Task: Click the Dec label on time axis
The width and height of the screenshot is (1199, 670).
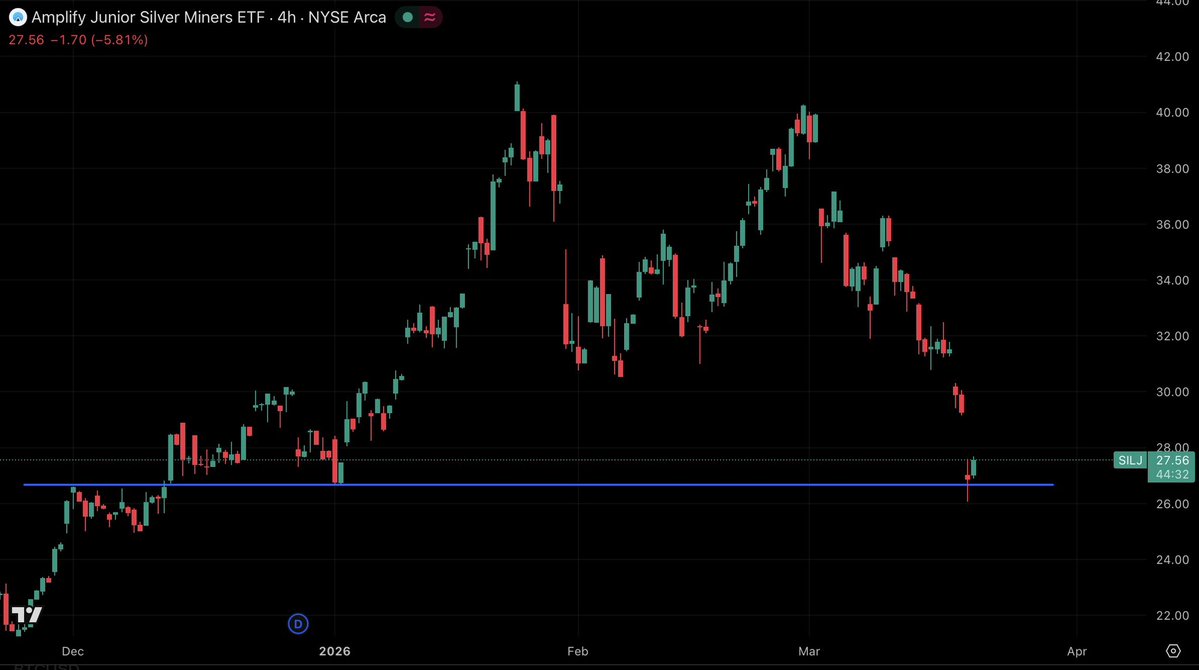Action: 73,652
